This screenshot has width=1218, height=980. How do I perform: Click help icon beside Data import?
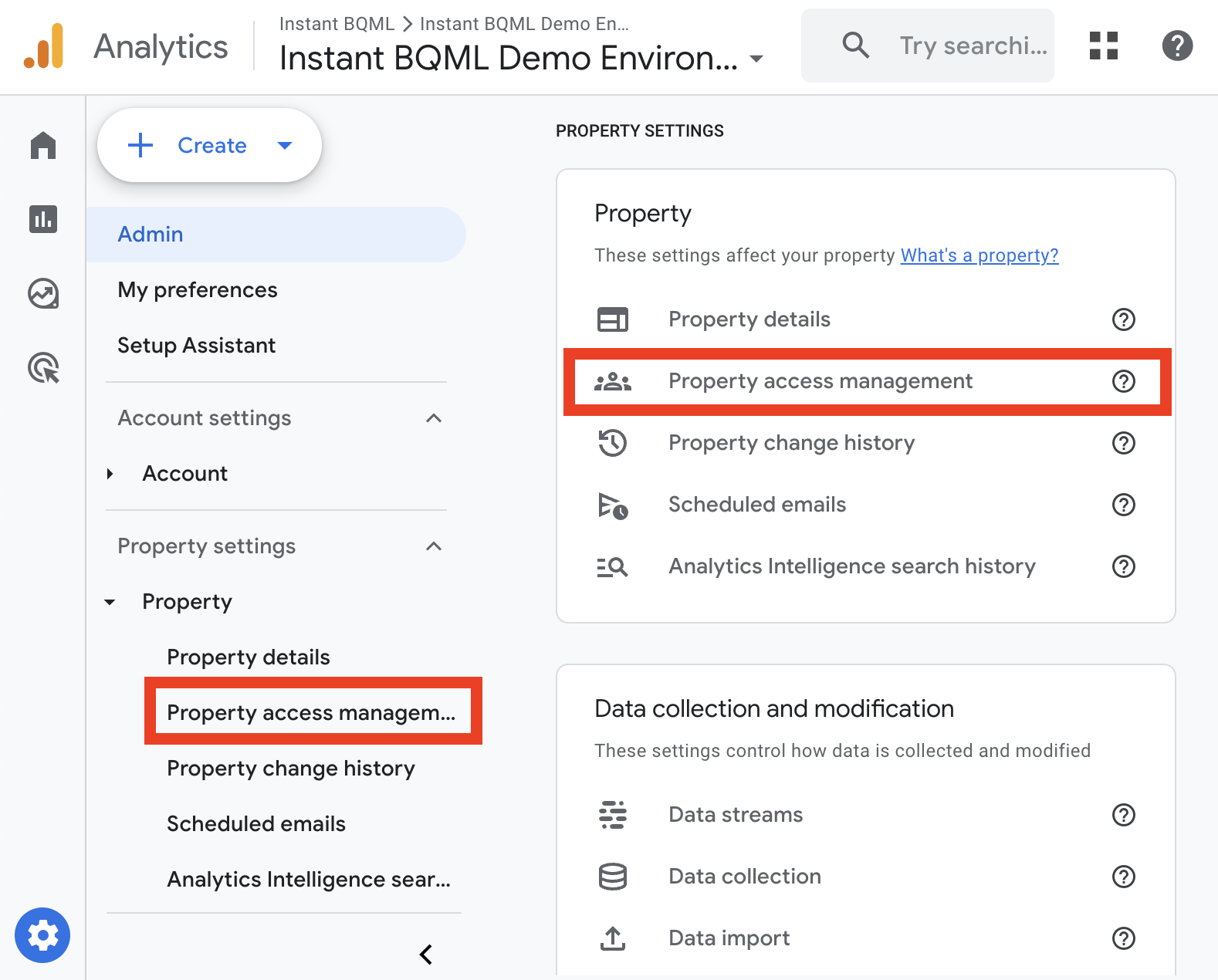(x=1123, y=938)
